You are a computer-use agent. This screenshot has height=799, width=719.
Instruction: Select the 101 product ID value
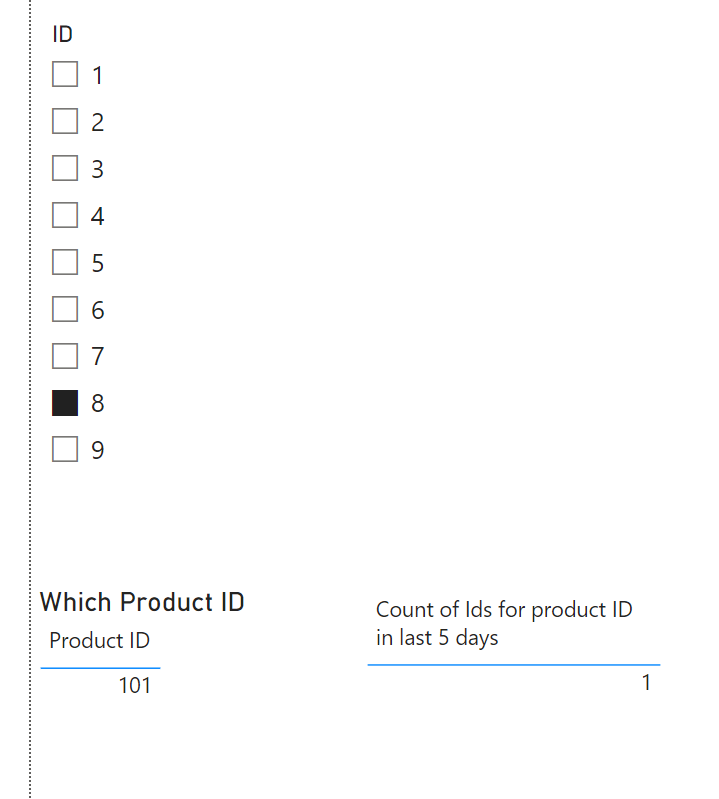(x=135, y=685)
